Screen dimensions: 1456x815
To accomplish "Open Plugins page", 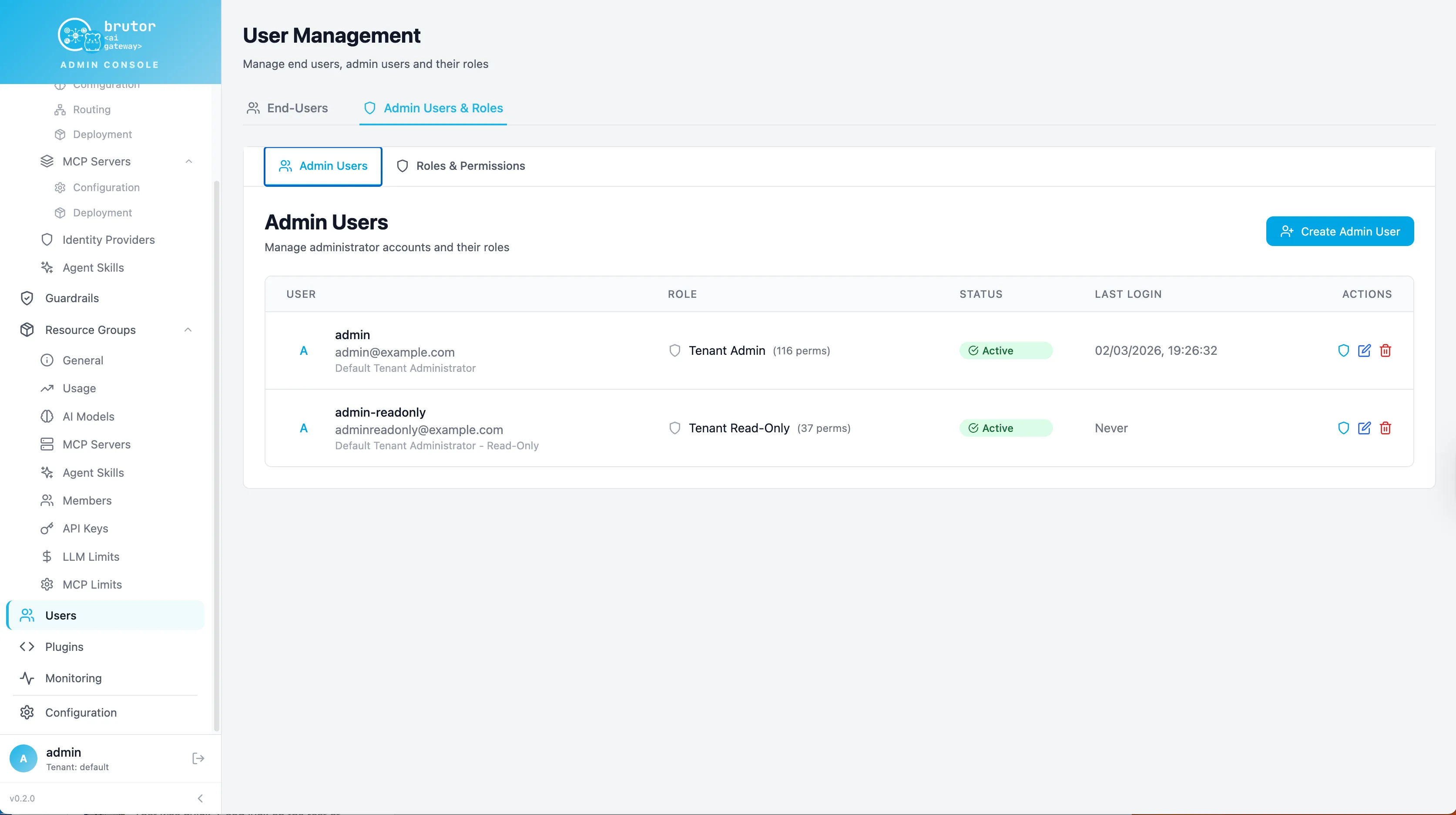I will (x=51, y=647).
